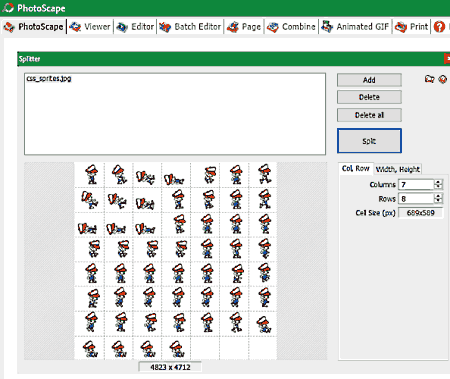This screenshot has width=450, height=379.
Task: Click the first sprite in the bottom preview row
Action: [90, 348]
